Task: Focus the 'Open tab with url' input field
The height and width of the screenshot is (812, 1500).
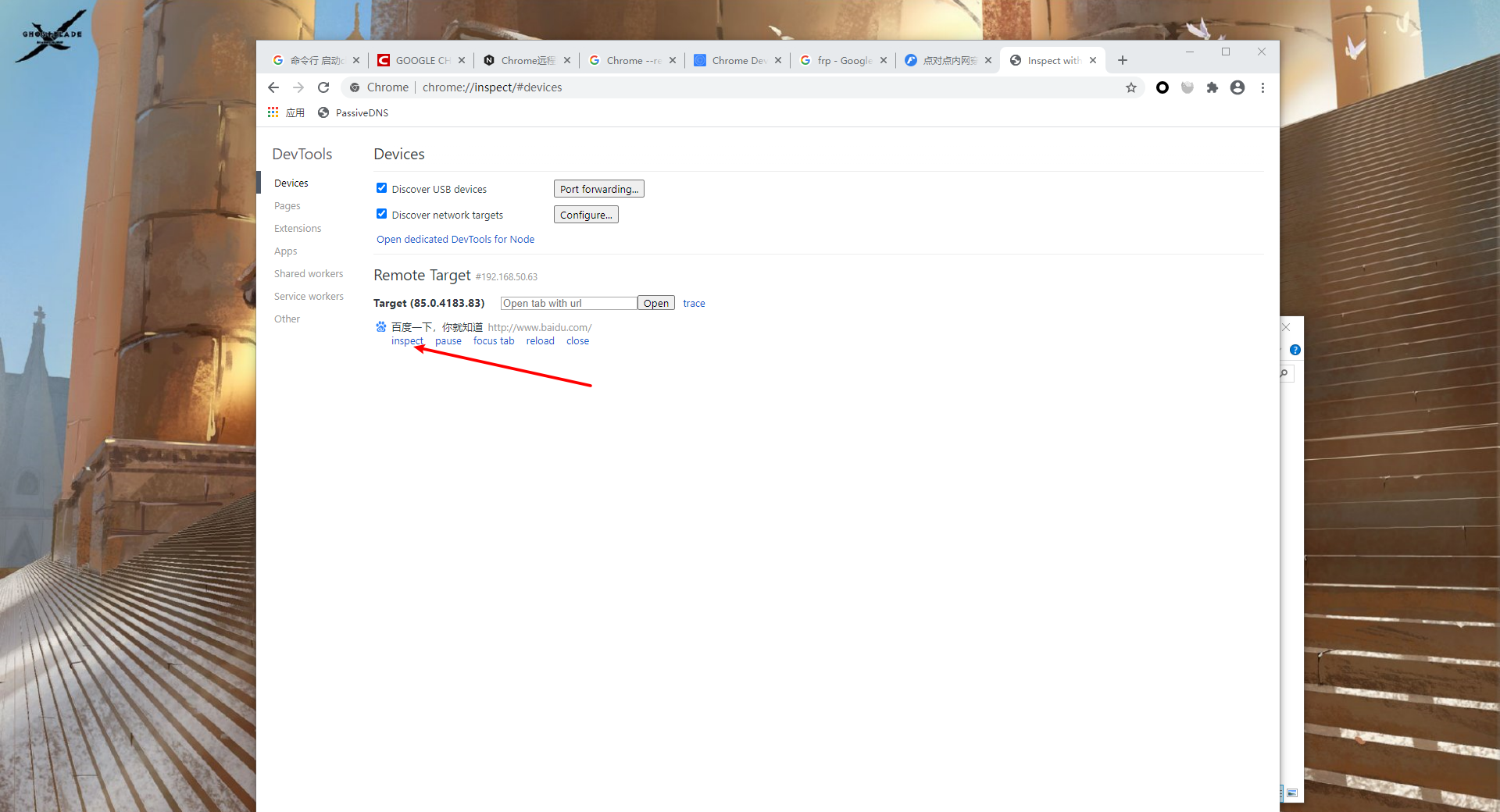Action: tap(569, 303)
